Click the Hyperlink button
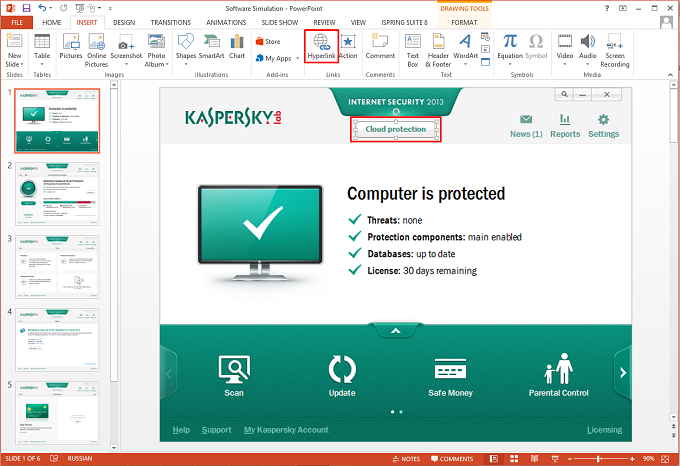This screenshot has width=680, height=466. pos(321,46)
